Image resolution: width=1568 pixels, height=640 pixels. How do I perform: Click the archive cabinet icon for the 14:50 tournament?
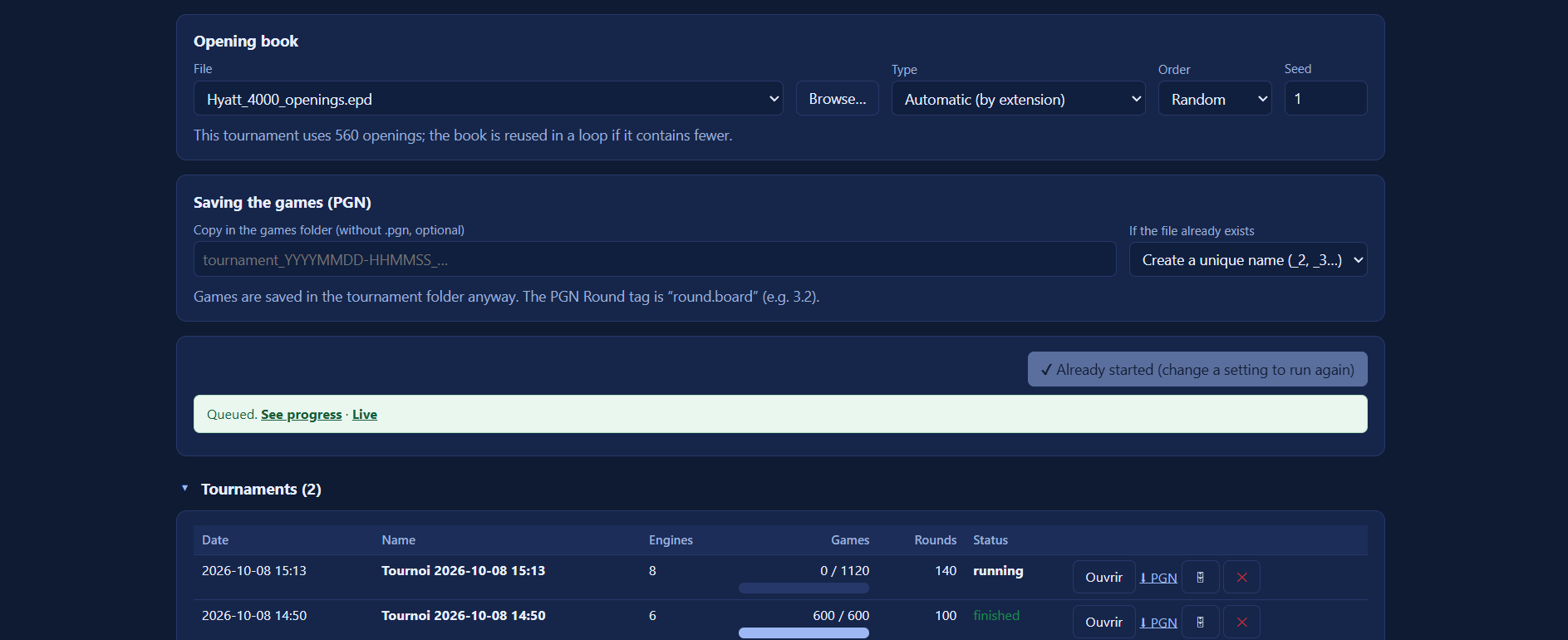[1200, 622]
